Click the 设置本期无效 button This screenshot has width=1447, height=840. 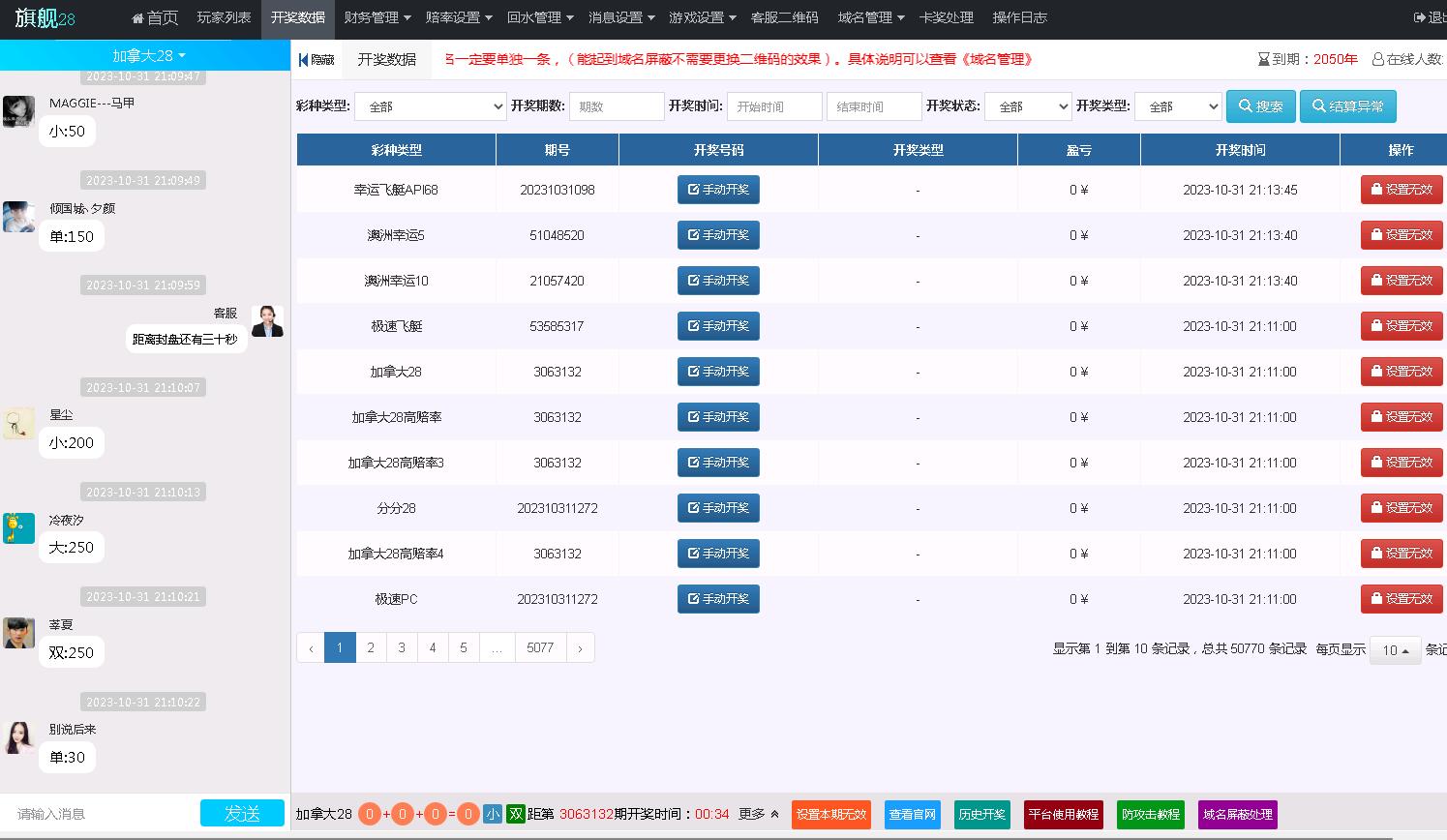(x=830, y=815)
